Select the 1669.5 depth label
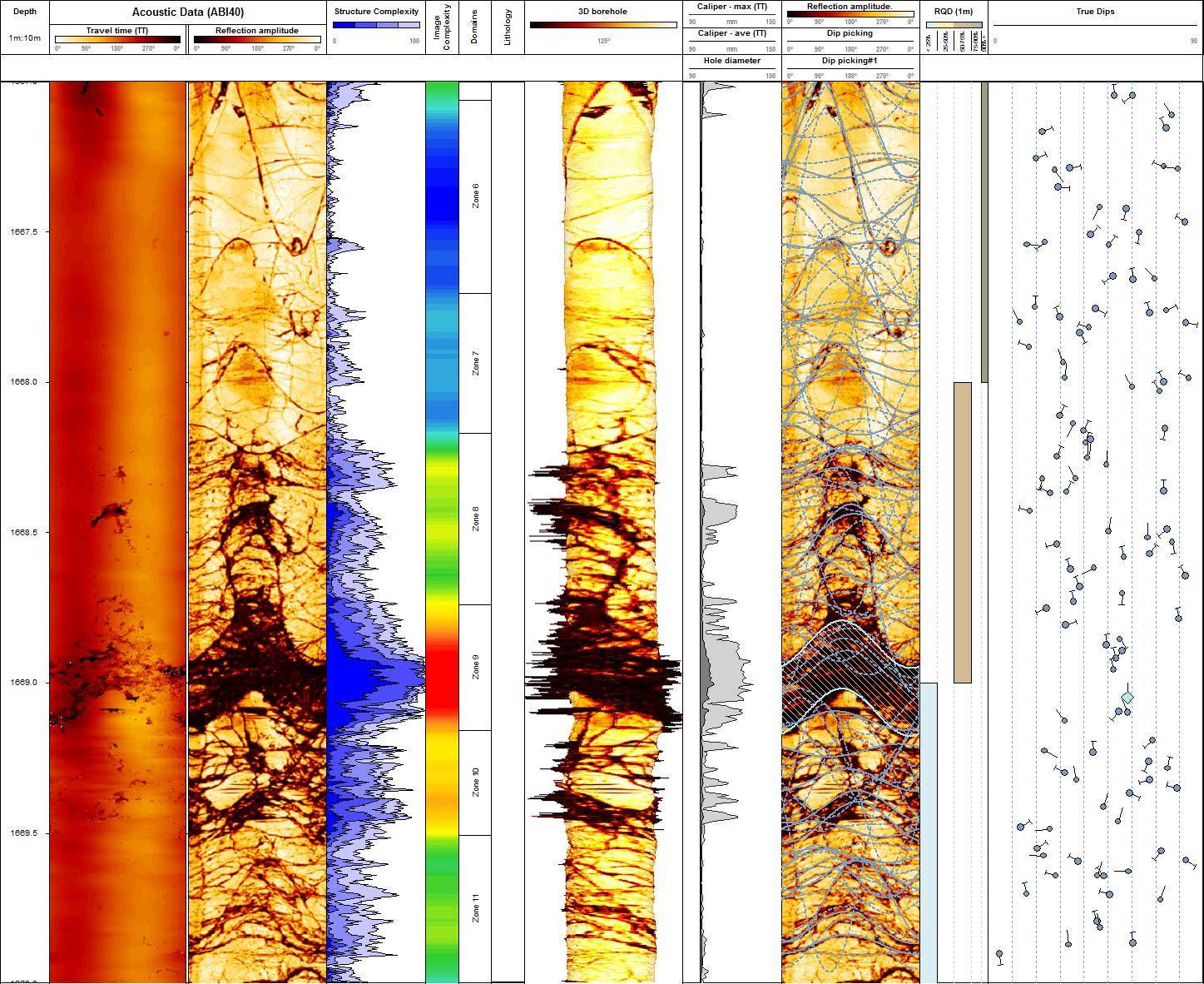1204x984 pixels. [25, 833]
